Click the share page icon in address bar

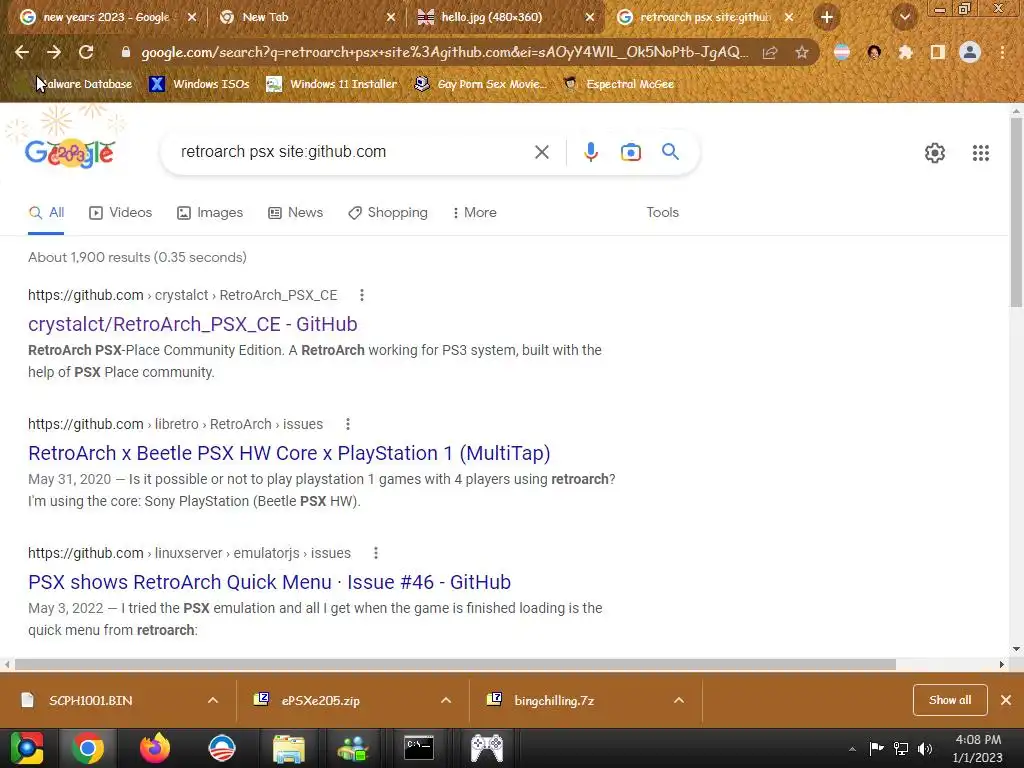770,52
